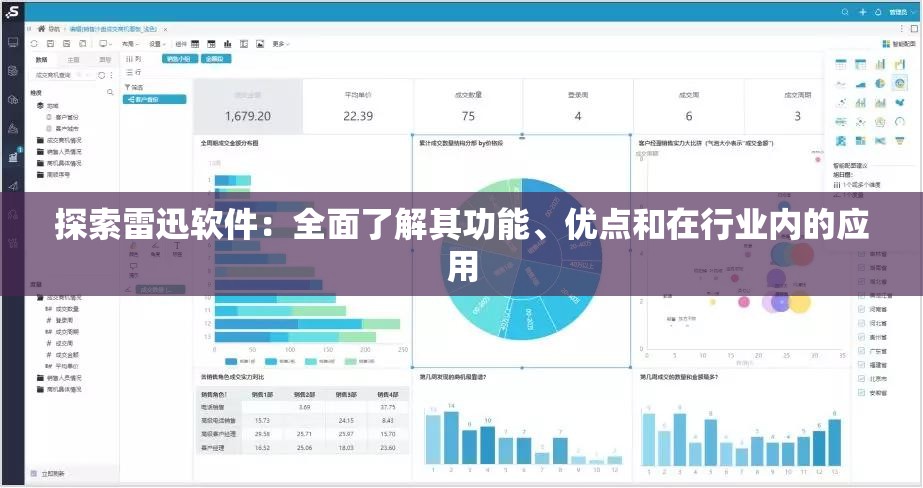Open the 布局 dropdown in toolbar
923x488 pixels.
tap(130, 44)
